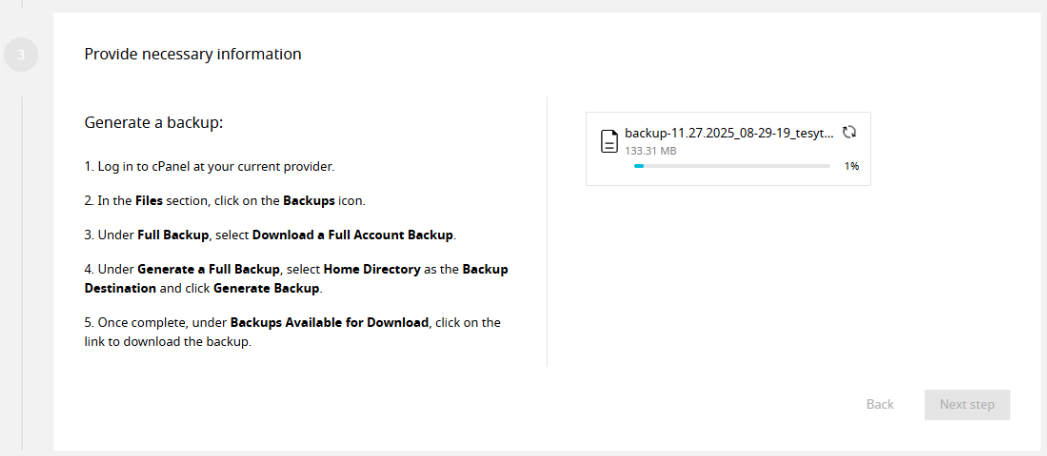Click the backup file document icon
The image size is (1047, 456).
click(x=608, y=142)
